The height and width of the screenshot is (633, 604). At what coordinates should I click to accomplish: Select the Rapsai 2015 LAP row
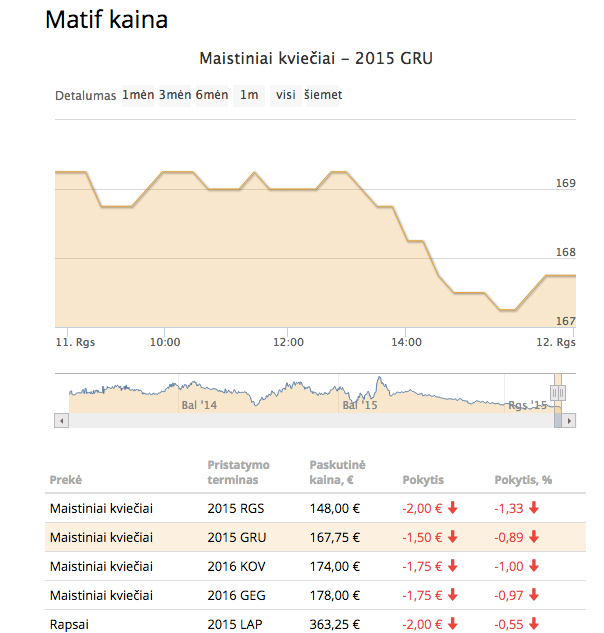click(x=315, y=623)
